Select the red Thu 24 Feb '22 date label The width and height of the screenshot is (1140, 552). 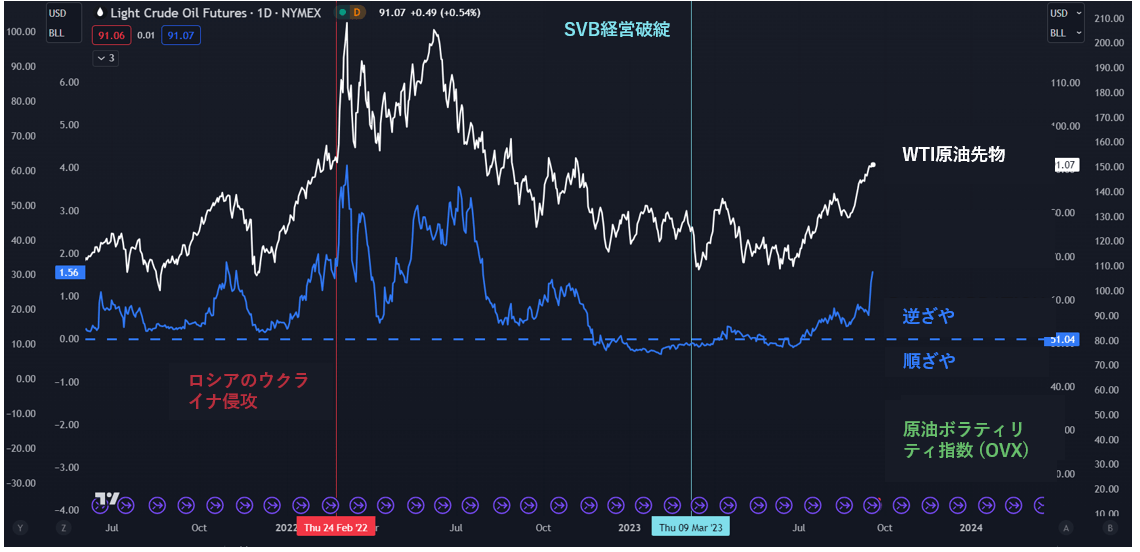(x=336, y=527)
